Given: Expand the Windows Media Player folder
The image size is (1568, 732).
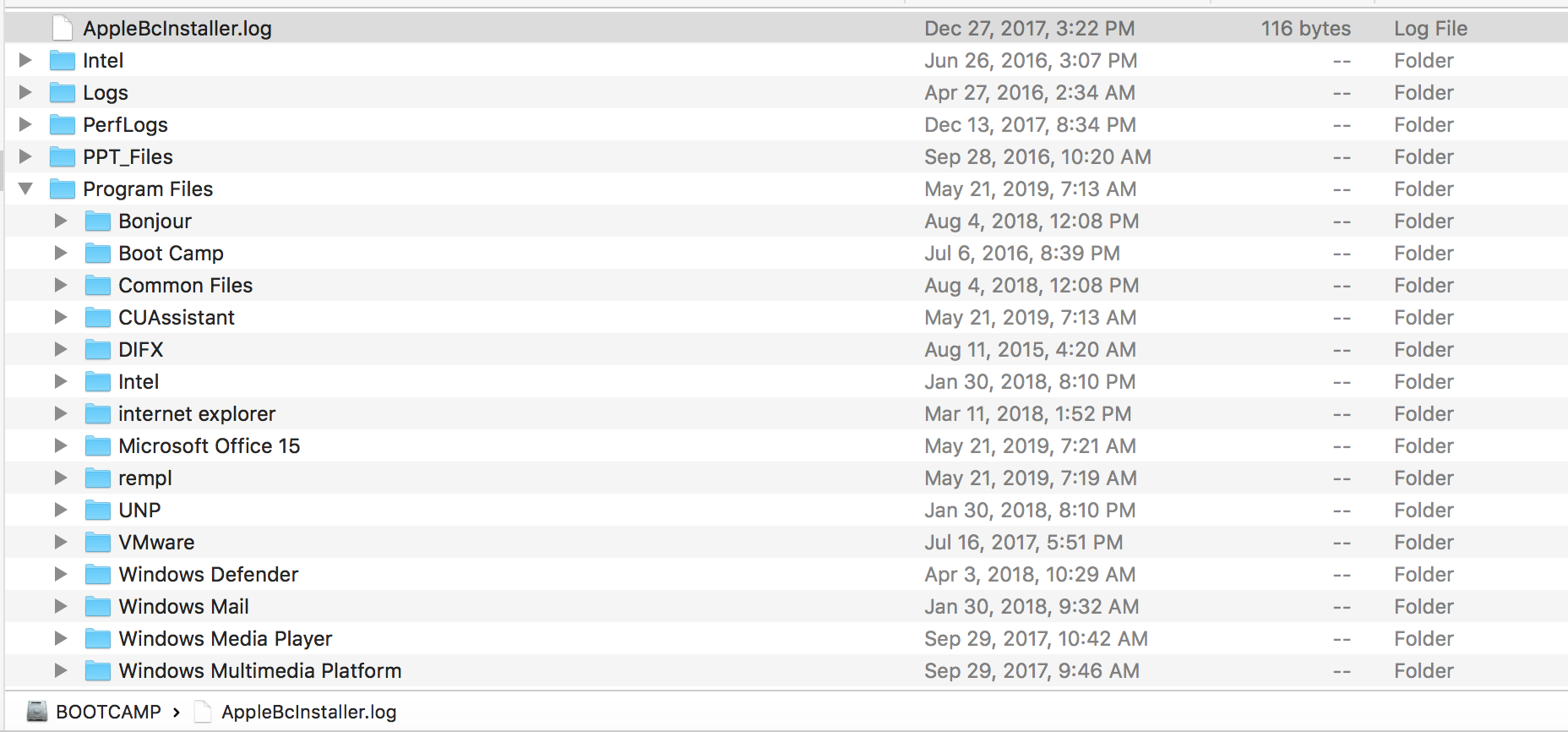Looking at the screenshot, I should pos(60,638).
